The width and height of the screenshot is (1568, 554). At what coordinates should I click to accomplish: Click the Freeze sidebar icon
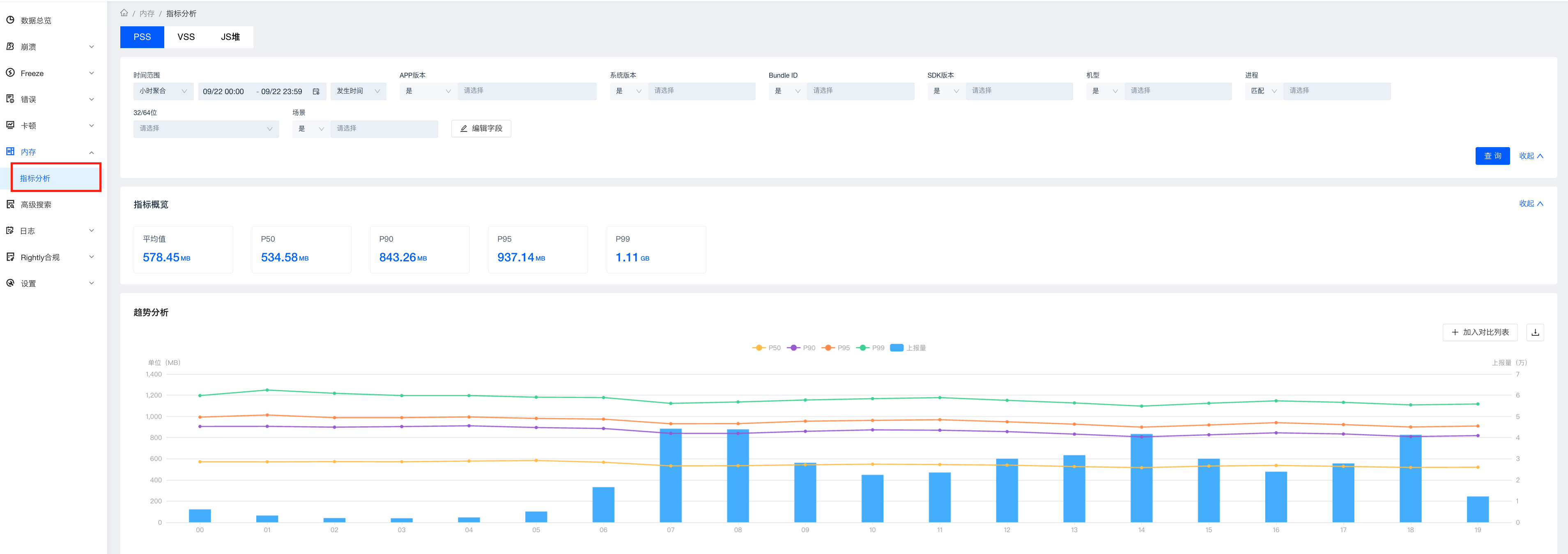click(10, 72)
